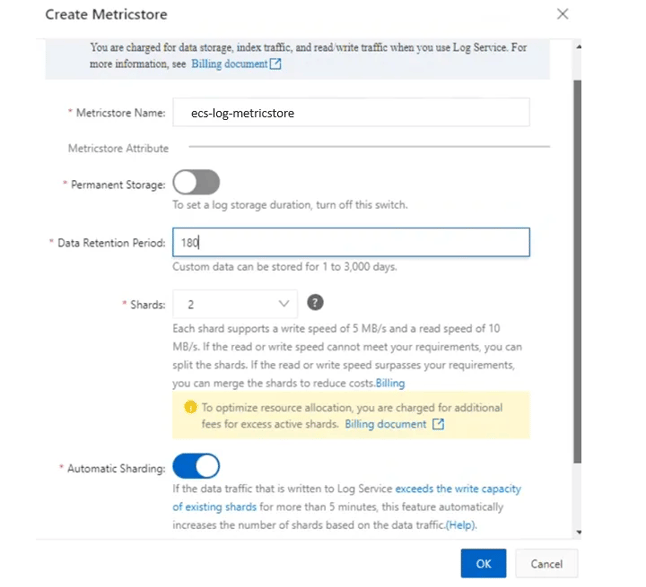The height and width of the screenshot is (587, 646).
Task: Click the Shards help question-mark icon
Action: (x=315, y=303)
